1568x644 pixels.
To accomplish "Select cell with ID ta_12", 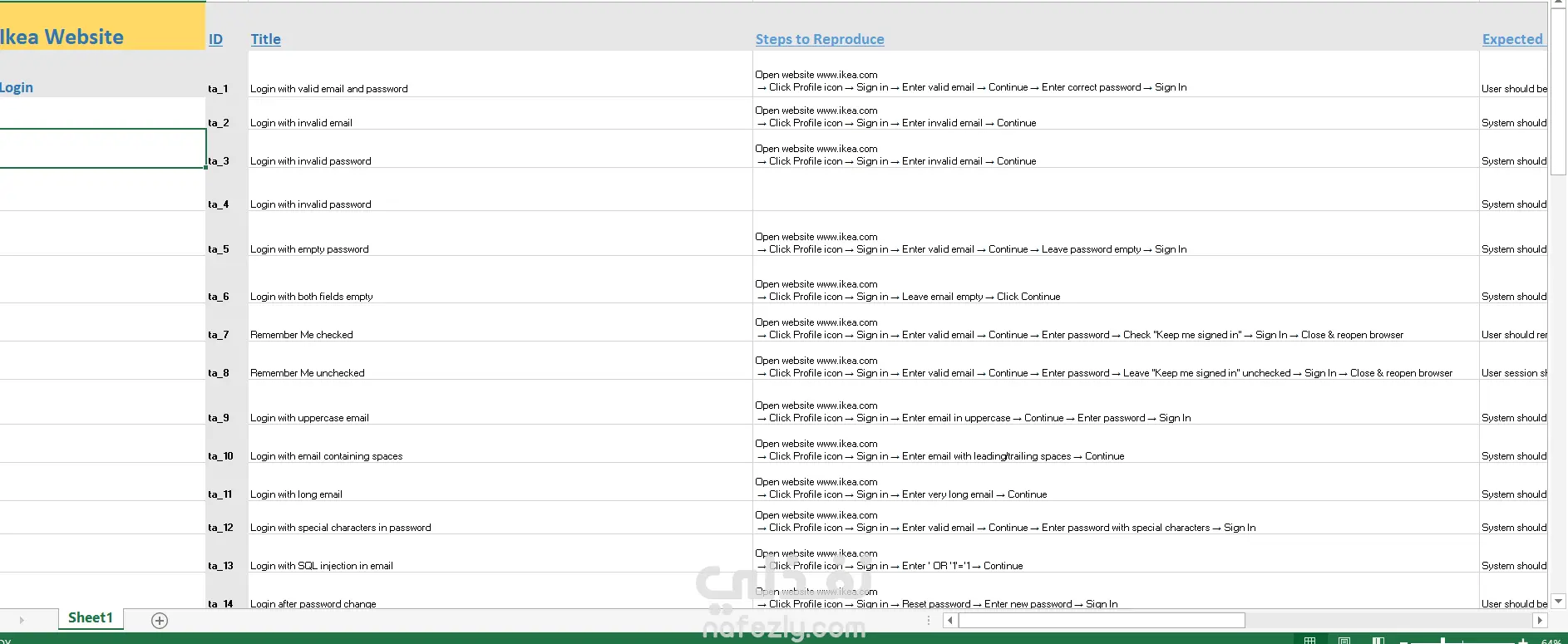I will pyautogui.click(x=227, y=518).
